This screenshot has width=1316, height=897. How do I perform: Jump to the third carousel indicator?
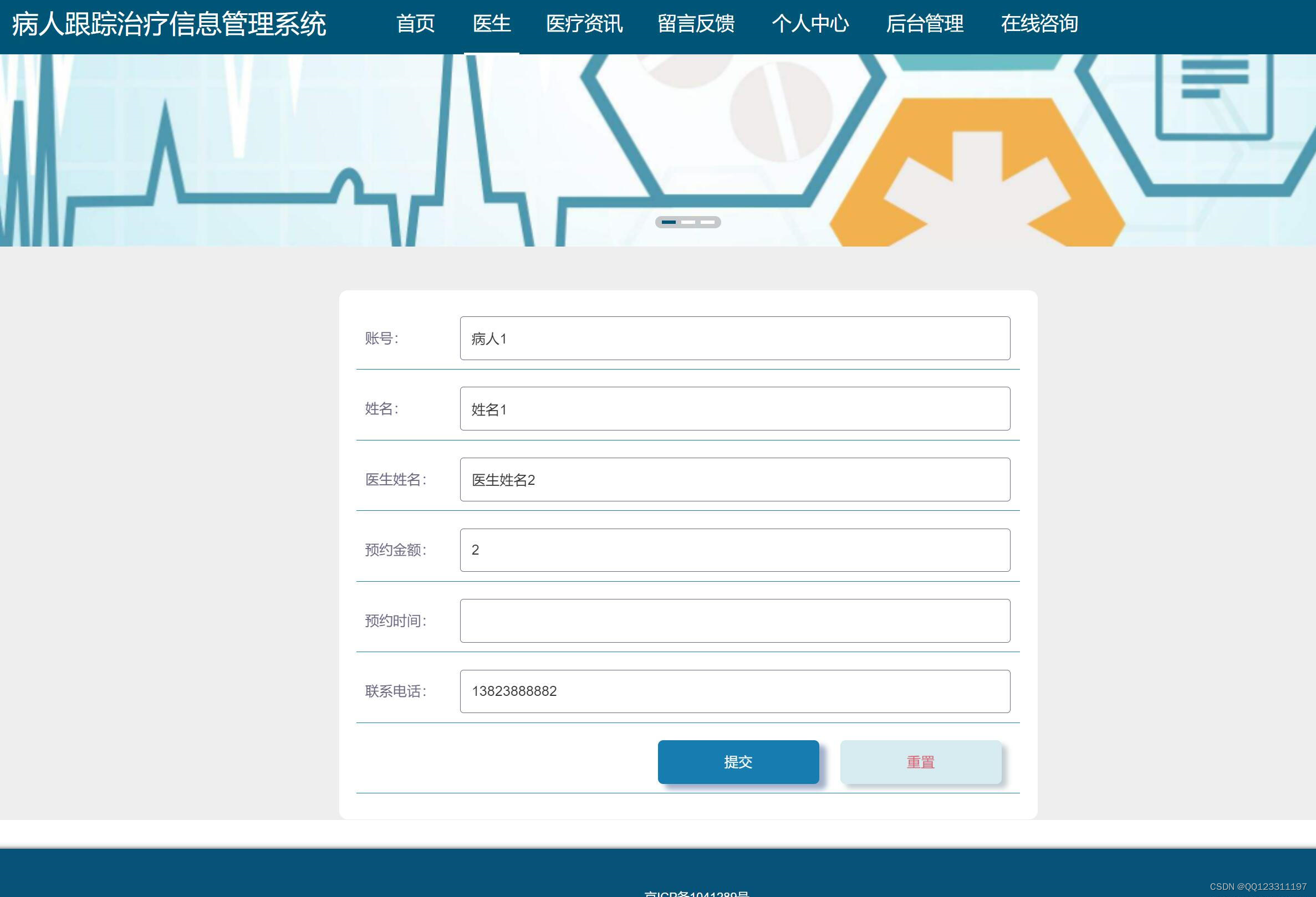coord(707,222)
